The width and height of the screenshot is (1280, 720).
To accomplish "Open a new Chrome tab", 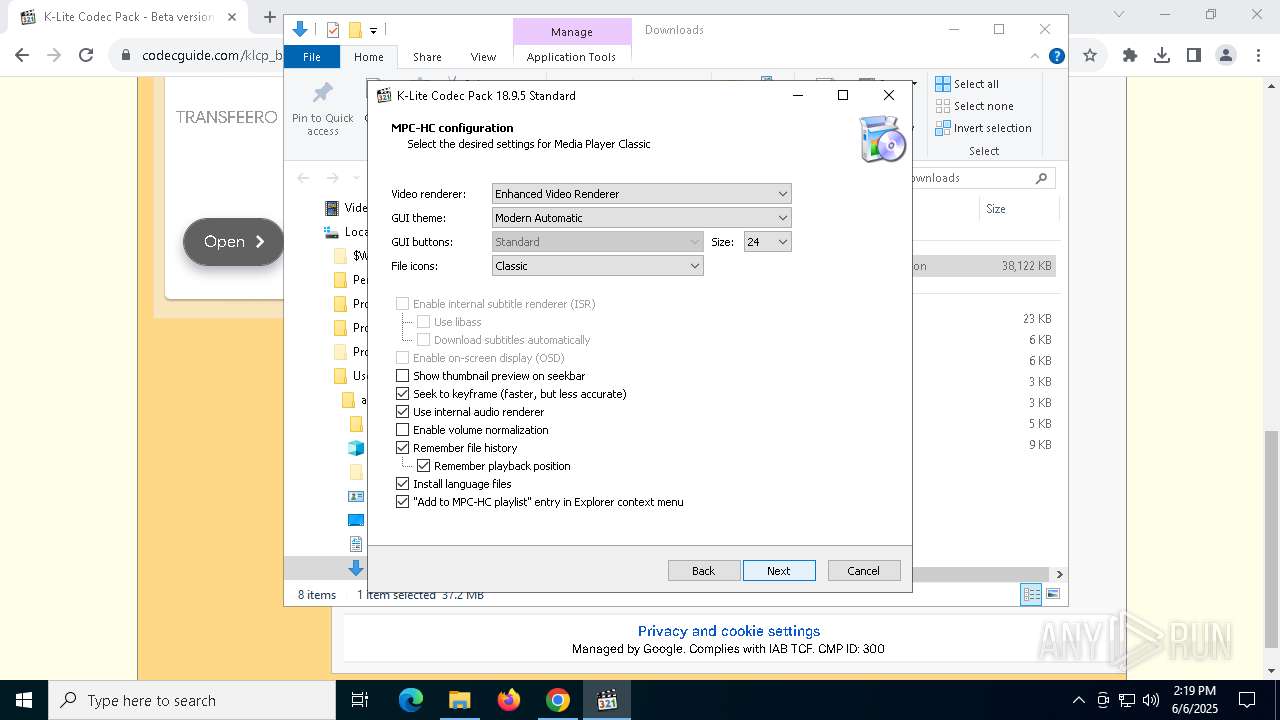I will [269, 17].
